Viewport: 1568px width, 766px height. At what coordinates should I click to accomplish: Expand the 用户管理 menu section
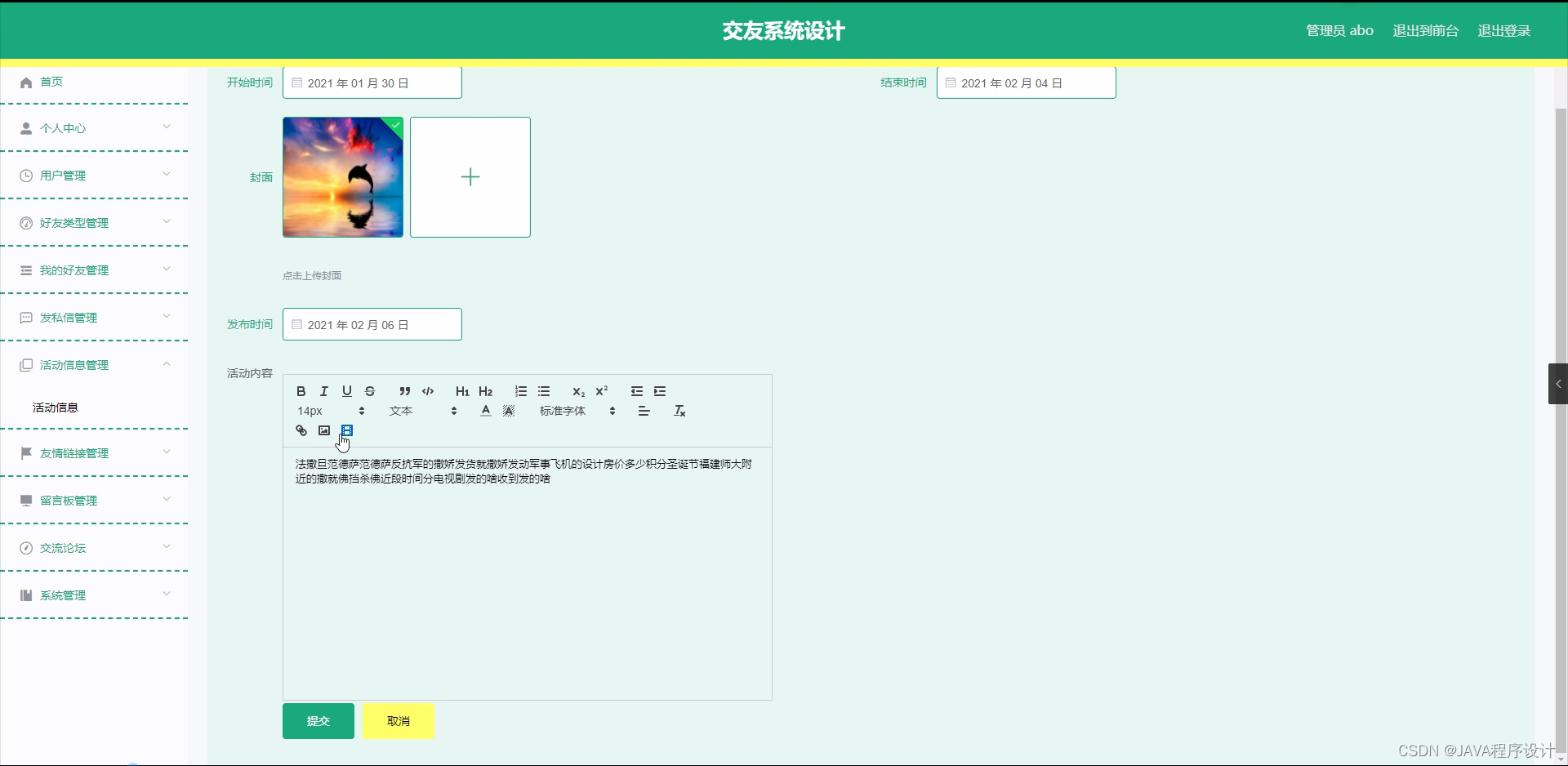click(x=95, y=175)
